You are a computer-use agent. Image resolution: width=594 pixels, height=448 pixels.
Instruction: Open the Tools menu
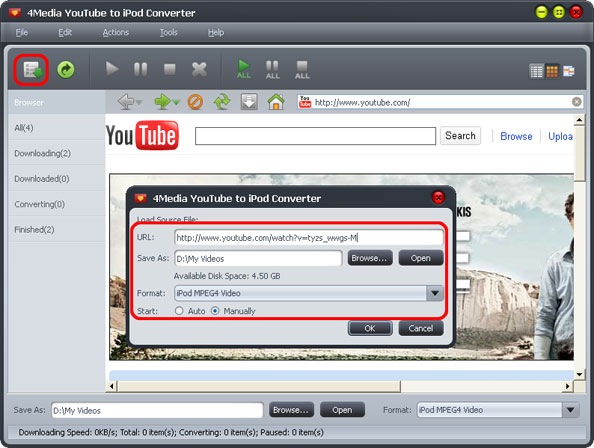click(x=168, y=33)
